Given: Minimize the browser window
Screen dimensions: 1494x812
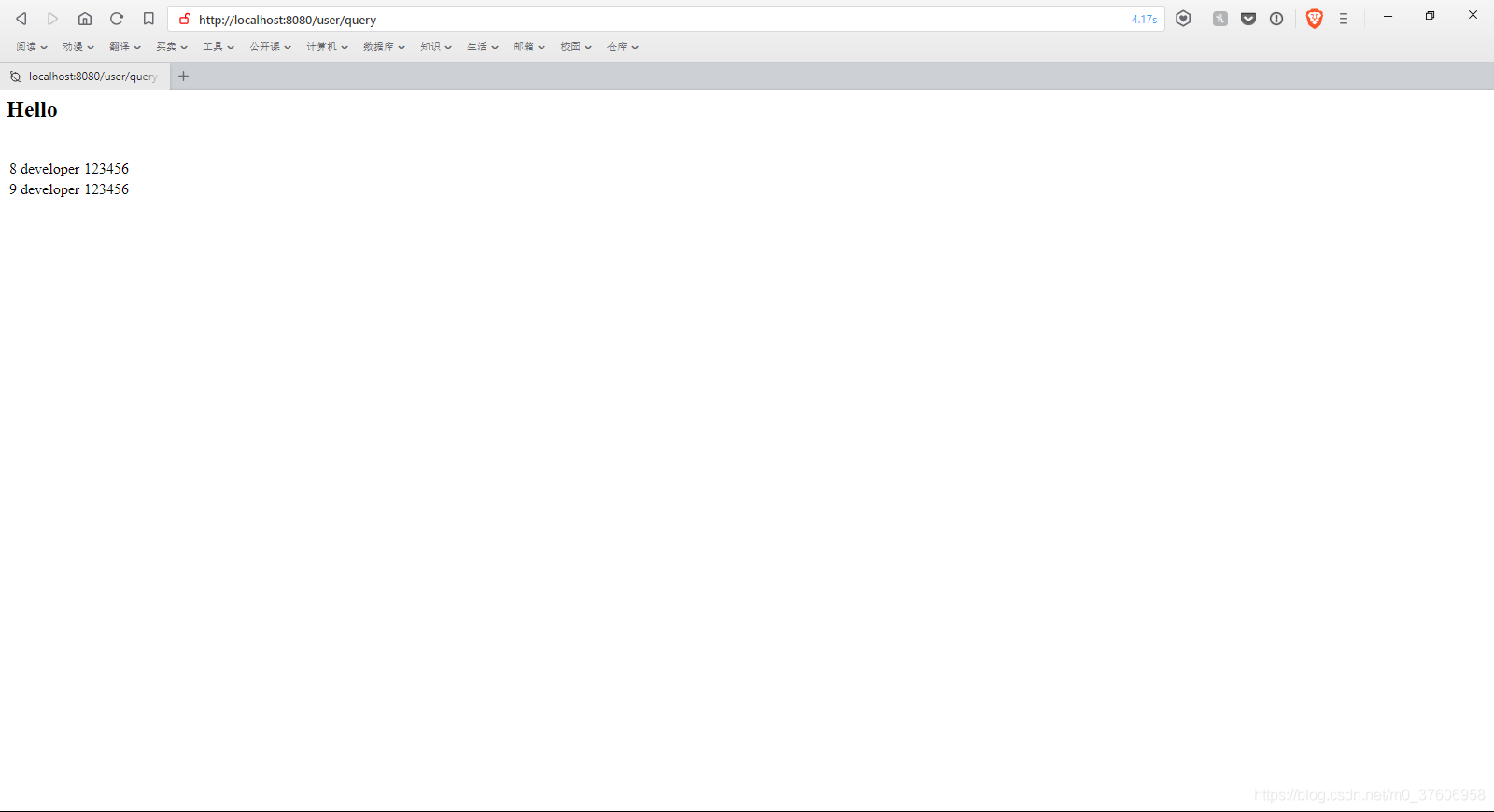Looking at the screenshot, I should coord(1388,16).
